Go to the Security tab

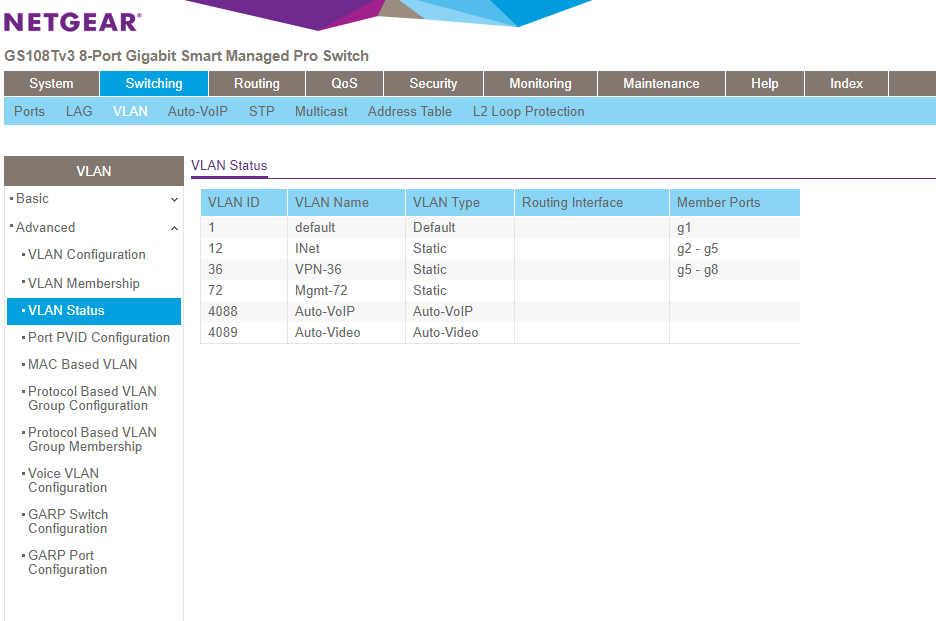point(433,84)
